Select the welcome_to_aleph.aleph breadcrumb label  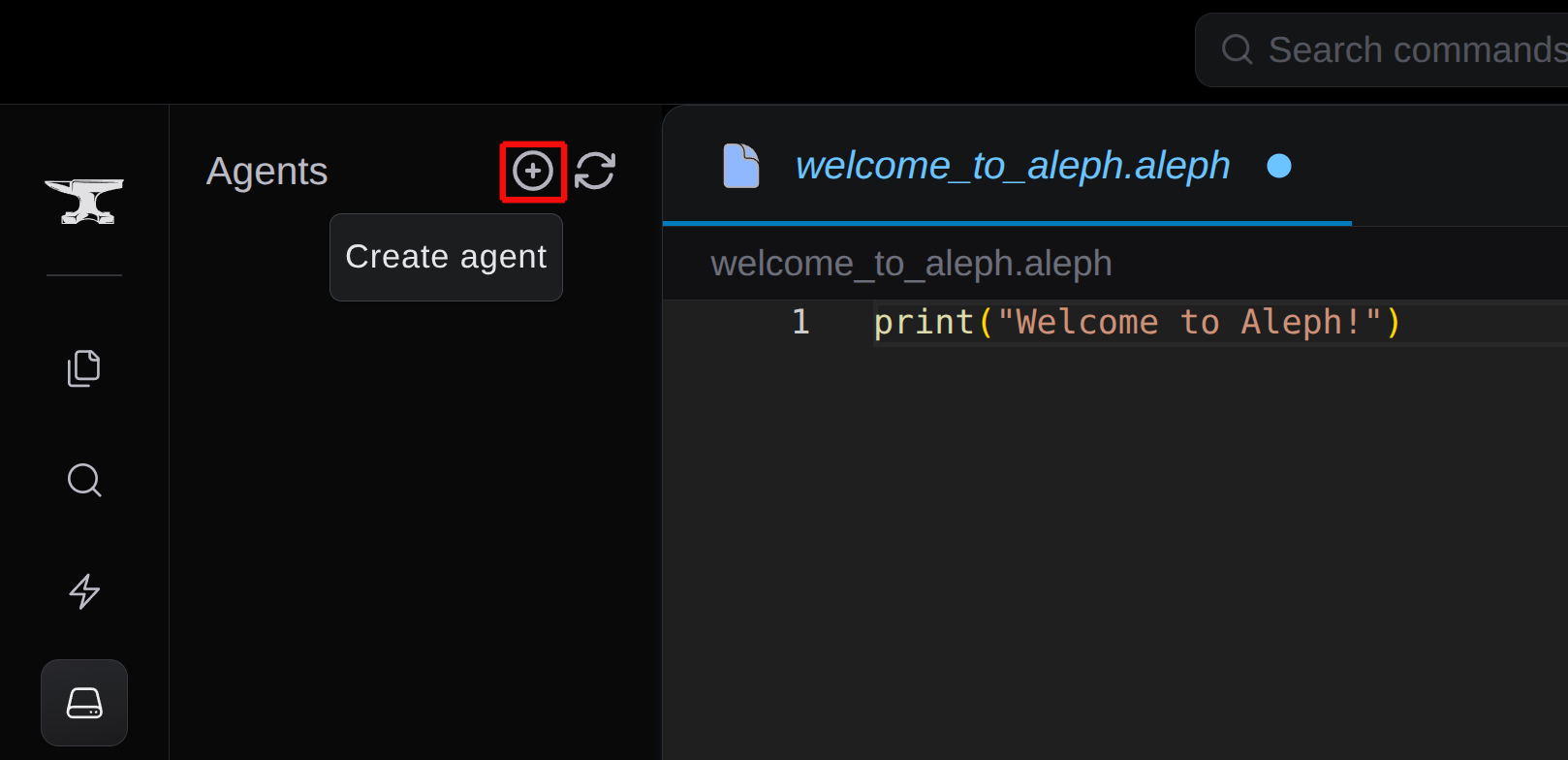pos(911,263)
